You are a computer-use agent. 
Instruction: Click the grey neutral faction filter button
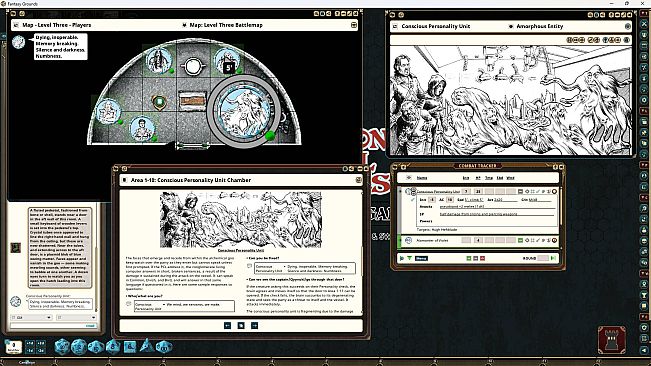(476, 258)
